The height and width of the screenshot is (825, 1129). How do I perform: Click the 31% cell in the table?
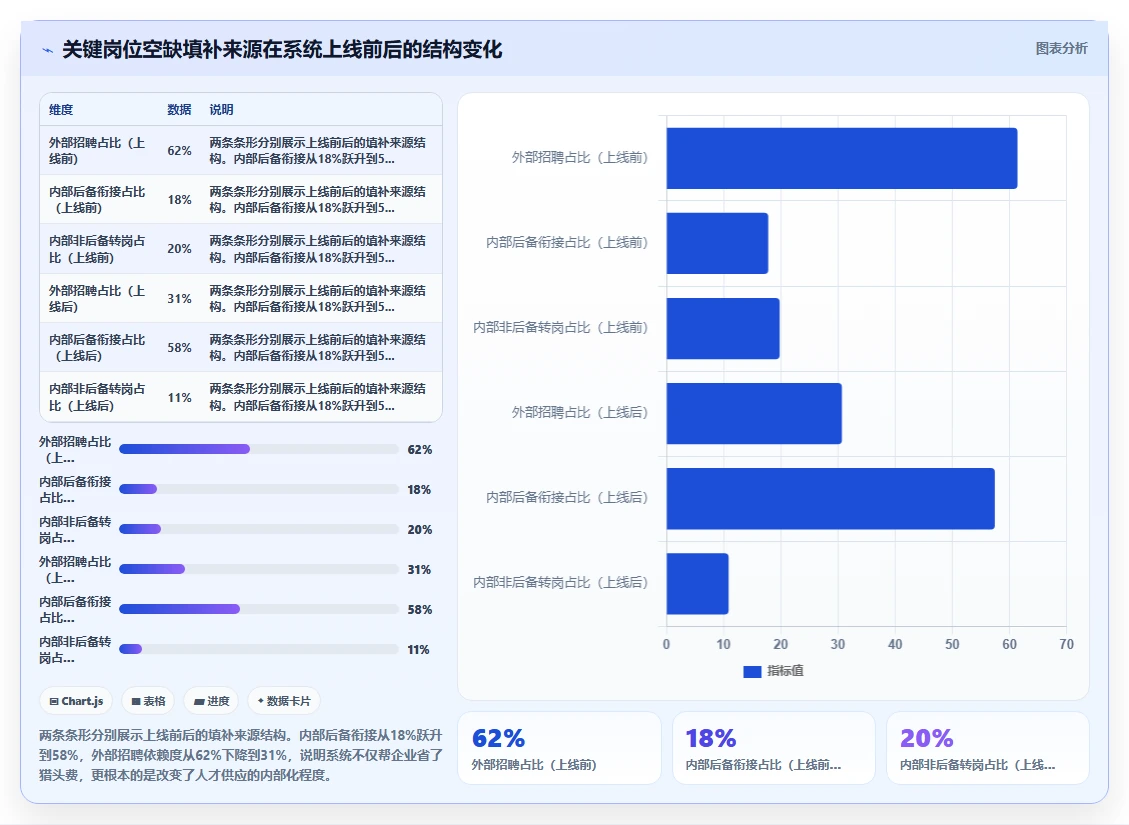pos(179,298)
